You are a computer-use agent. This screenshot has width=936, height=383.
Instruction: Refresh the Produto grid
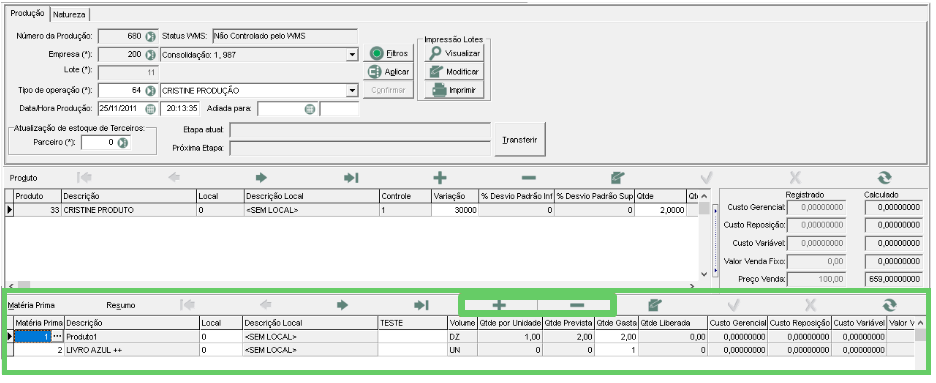(x=884, y=178)
